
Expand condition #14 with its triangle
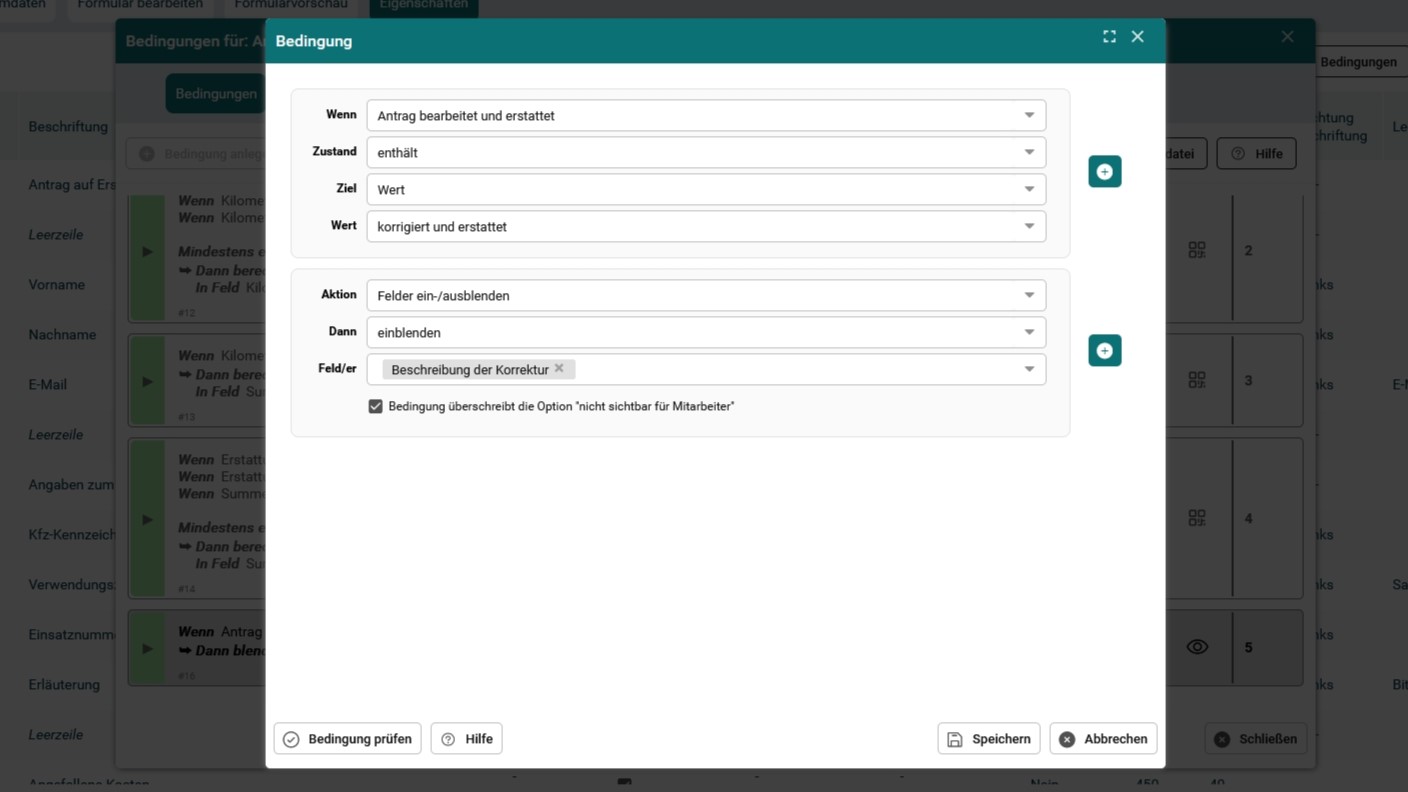tap(147, 520)
